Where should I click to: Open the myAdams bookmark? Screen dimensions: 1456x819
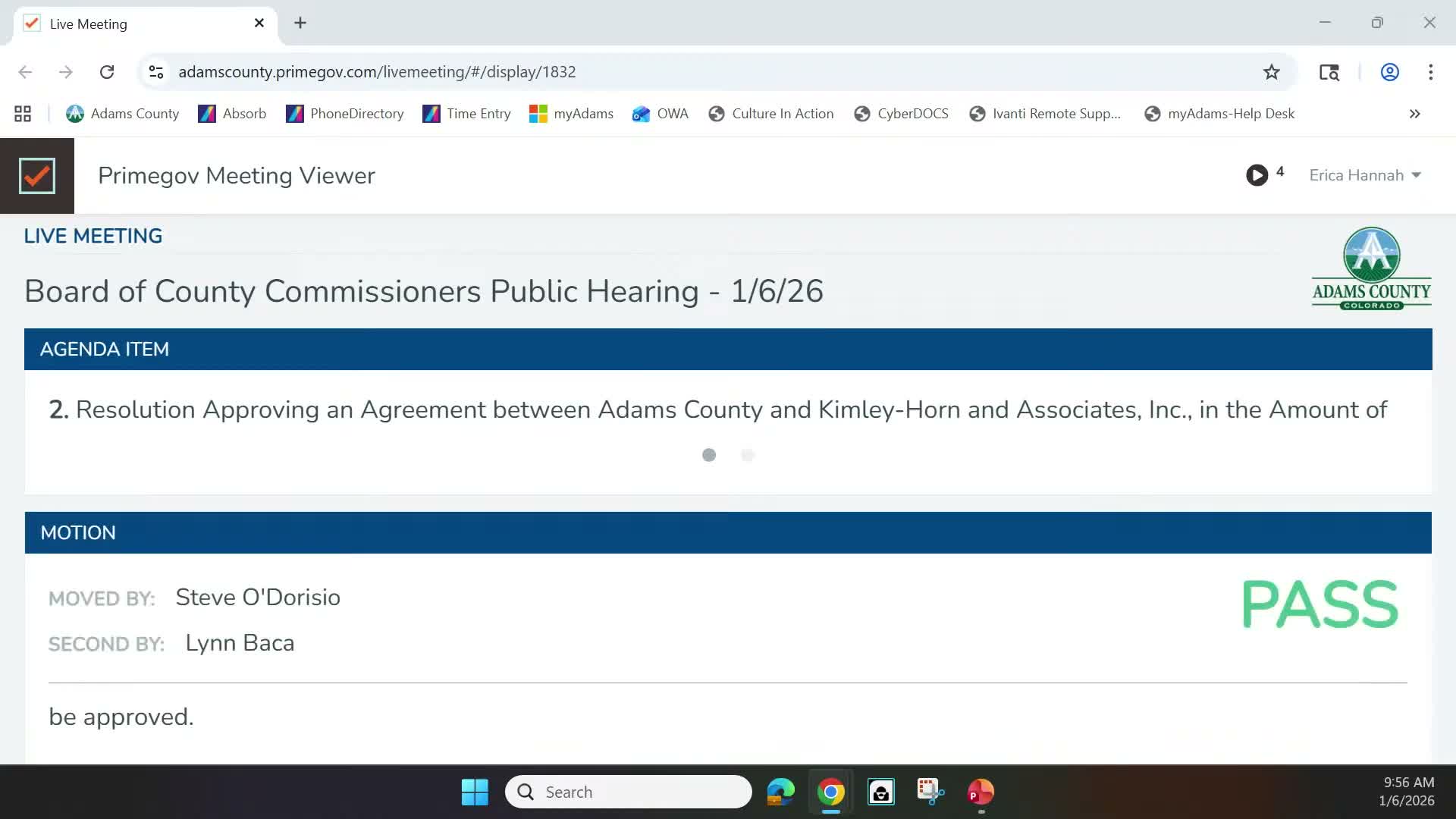pyautogui.click(x=570, y=113)
